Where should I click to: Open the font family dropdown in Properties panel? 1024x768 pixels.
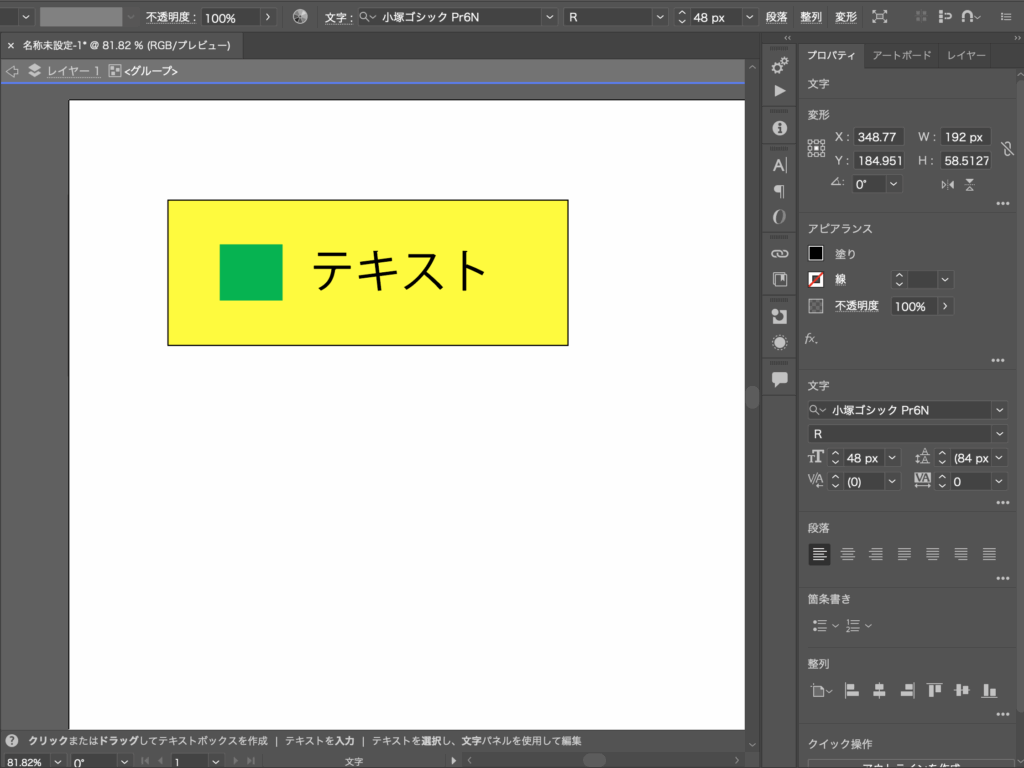(1000, 410)
